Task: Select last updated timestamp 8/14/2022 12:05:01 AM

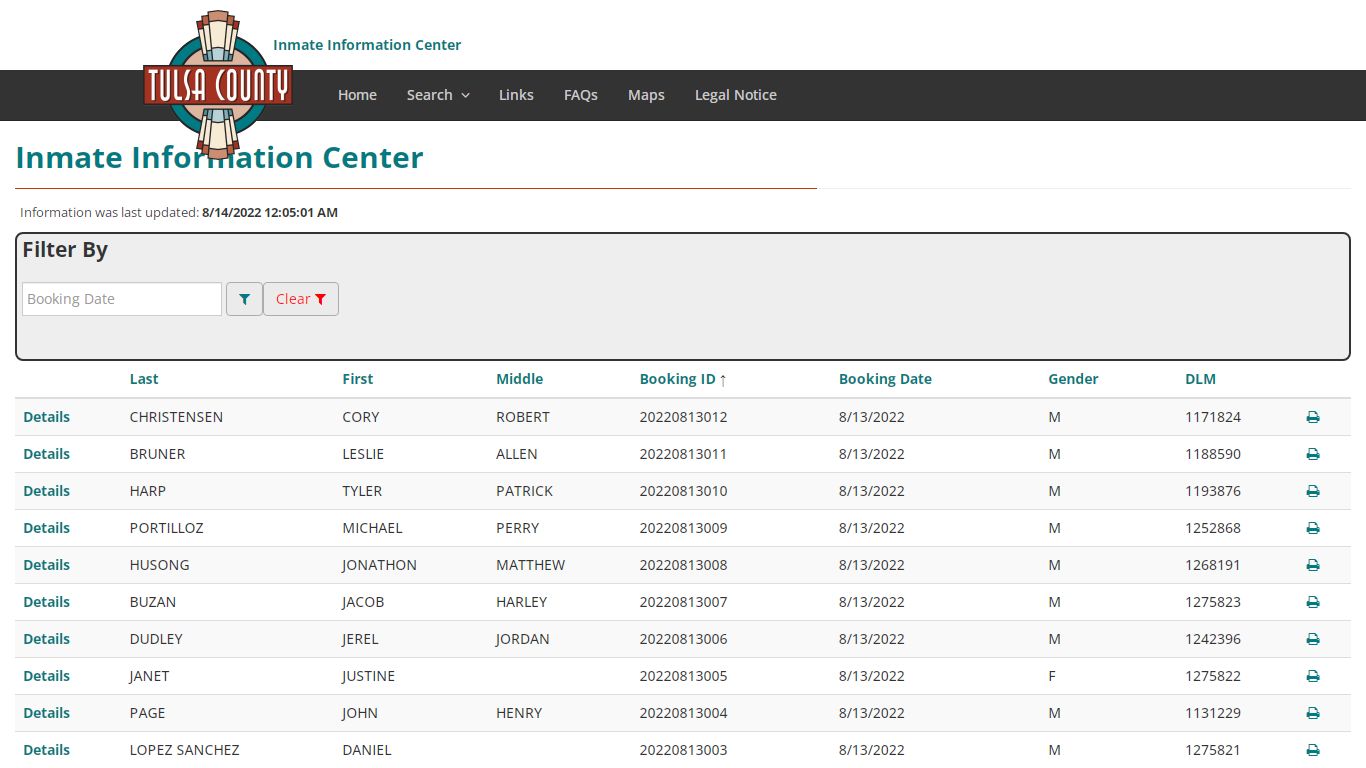Action: pyautogui.click(x=270, y=213)
